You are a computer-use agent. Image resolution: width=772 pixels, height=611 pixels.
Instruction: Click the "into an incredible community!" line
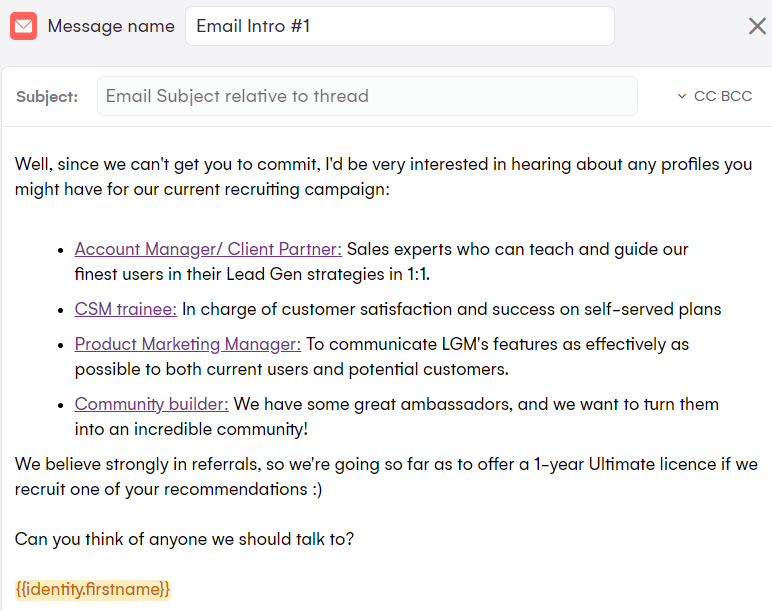pos(191,429)
